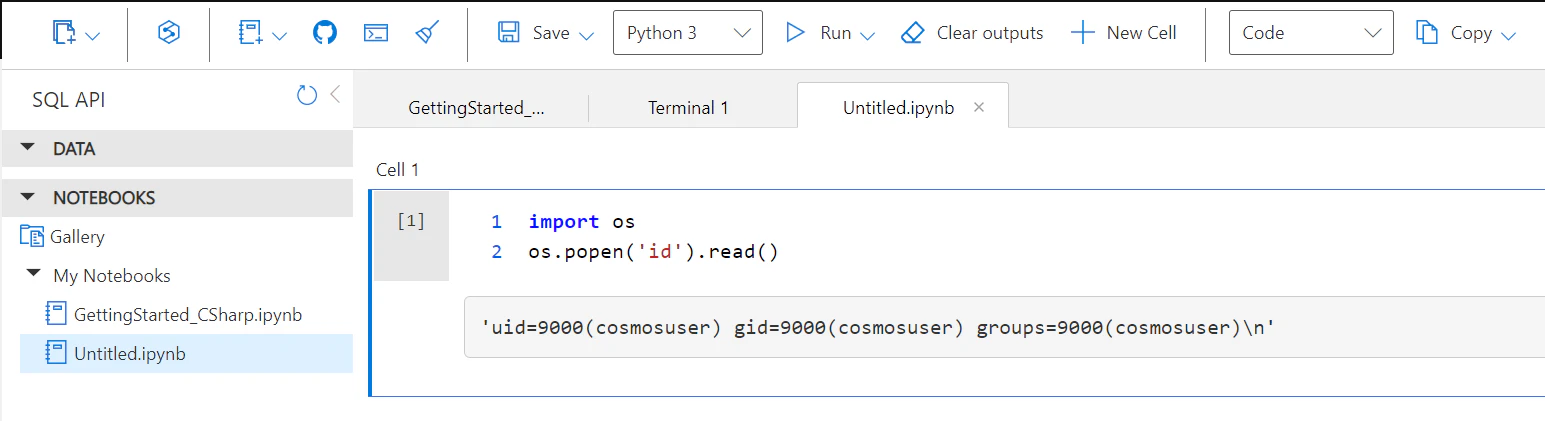Click the Gallery icon item
The image size is (1545, 421).
(32, 237)
